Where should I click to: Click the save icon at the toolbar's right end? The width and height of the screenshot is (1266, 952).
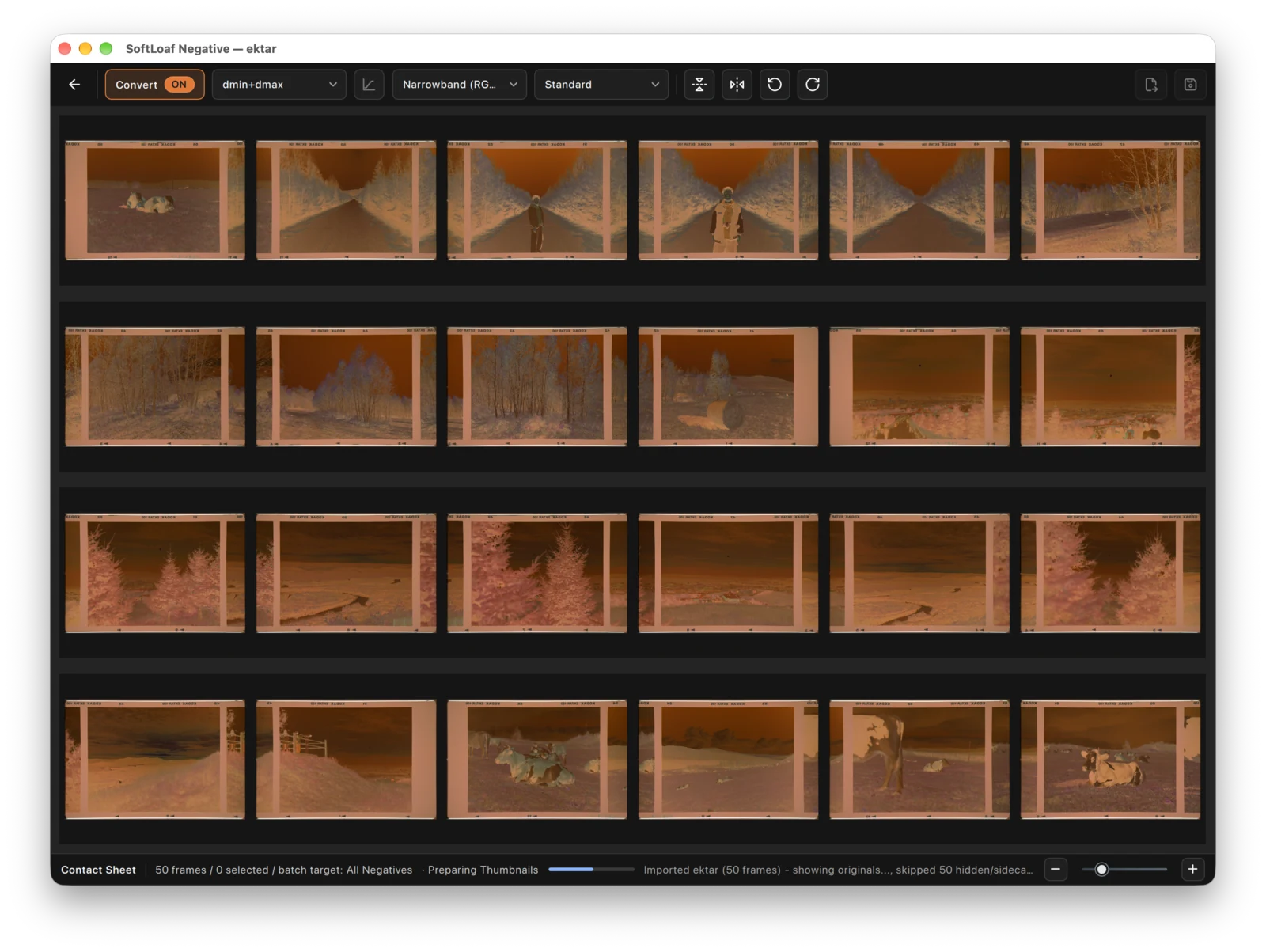click(x=1190, y=85)
